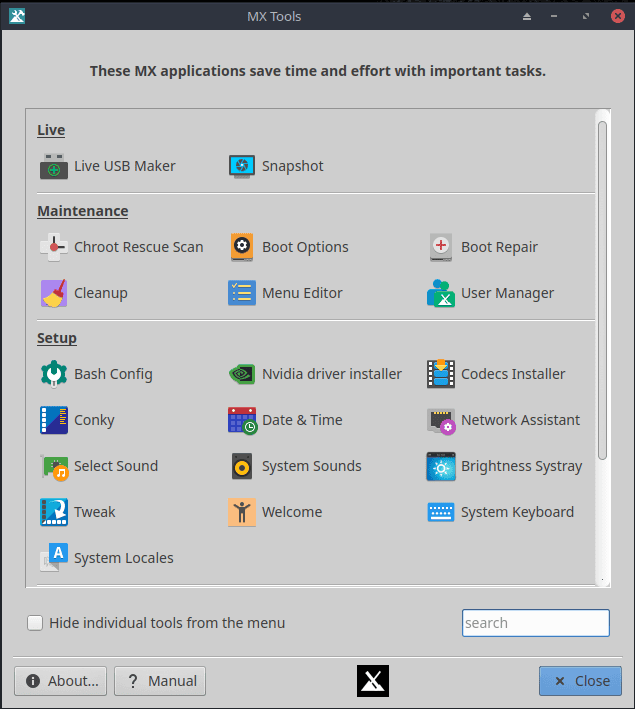This screenshot has height=709, width=635.
Task: Click the Codecs Installer label
Action: (513, 374)
